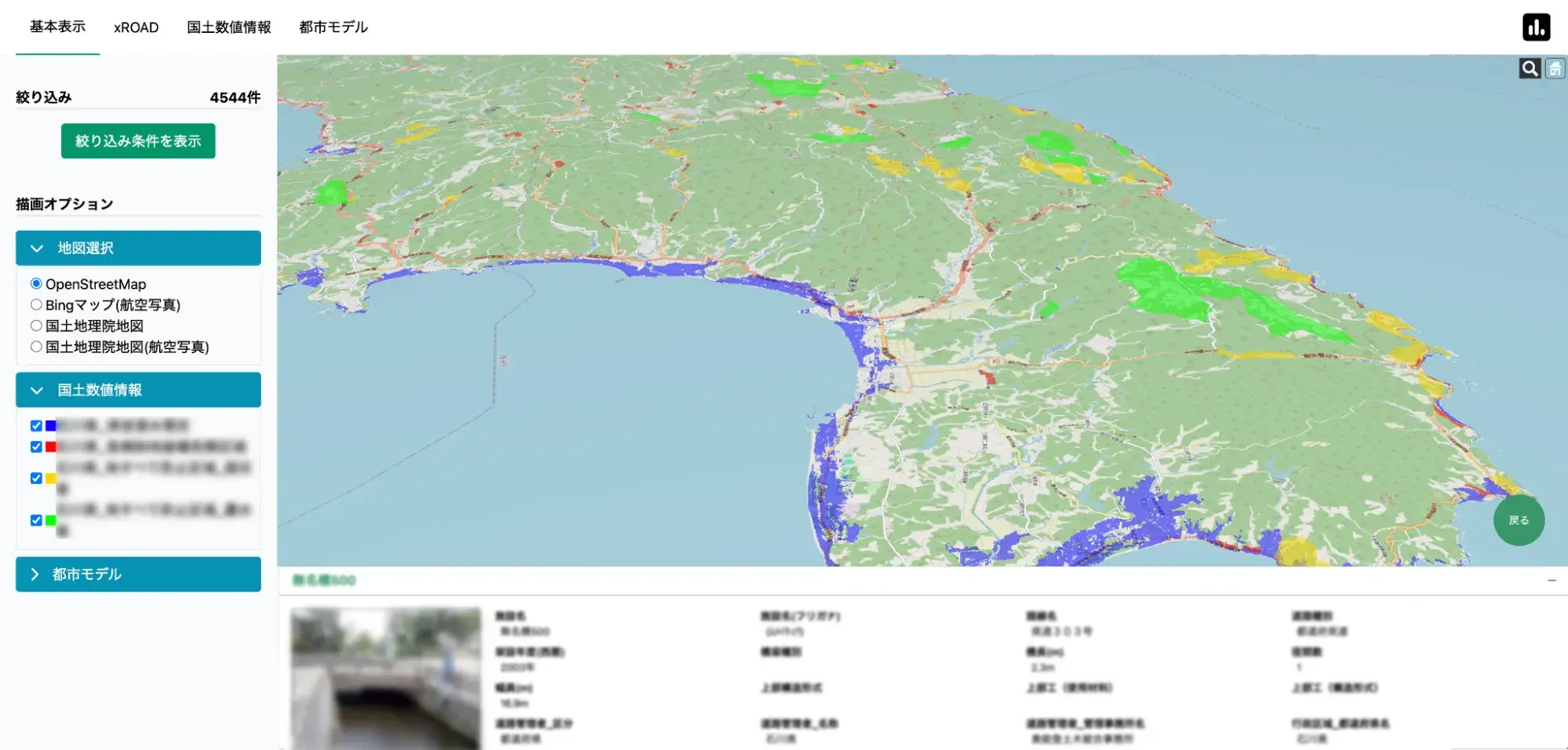Screen dimensions: 1568x750
Task: Choose the 国土地理院地図 basemap
Action: click(x=36, y=326)
